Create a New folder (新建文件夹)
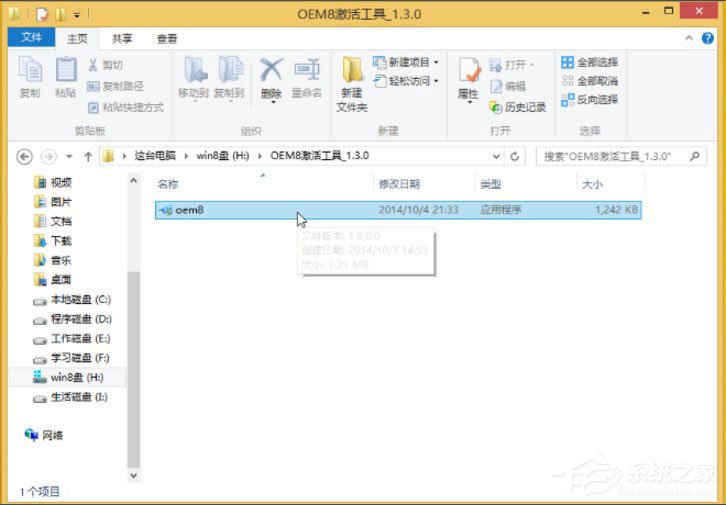 (x=352, y=83)
